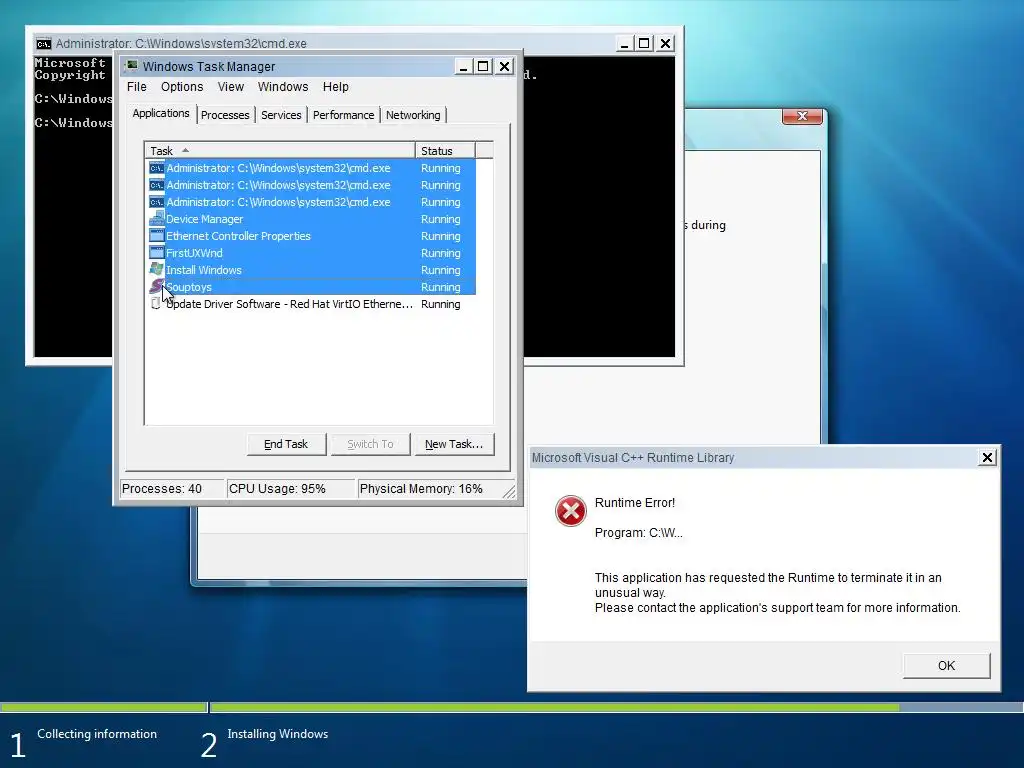Switch to the Networking tab
This screenshot has width=1024, height=768.
[413, 115]
